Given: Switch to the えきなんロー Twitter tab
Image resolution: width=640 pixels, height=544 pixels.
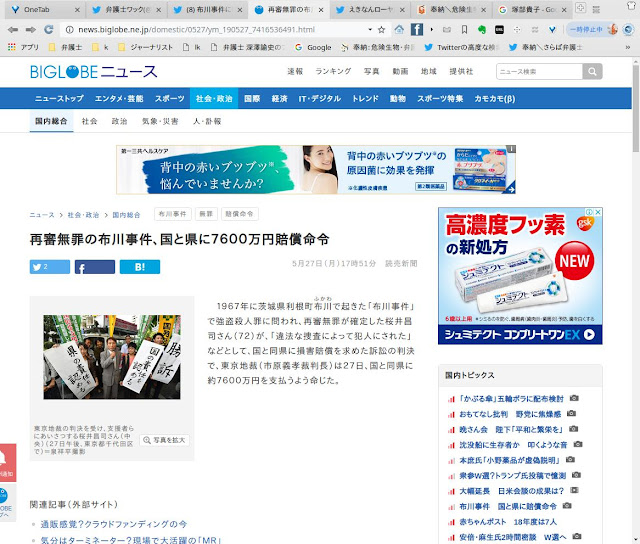Looking at the screenshot, I should [370, 10].
